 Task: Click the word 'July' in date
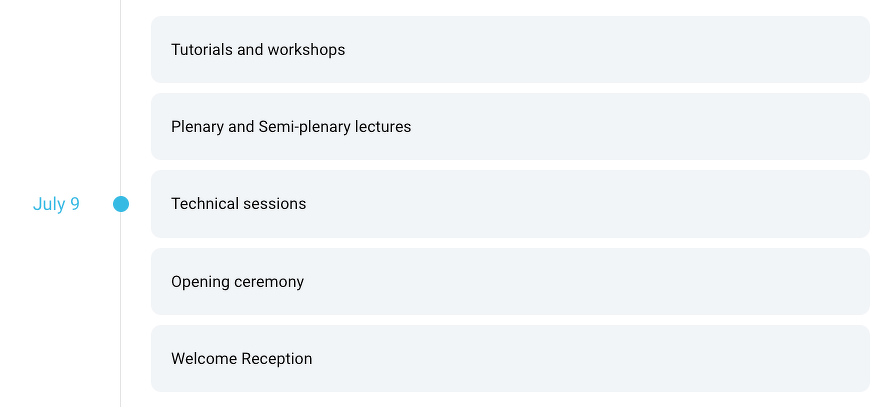[48, 204]
